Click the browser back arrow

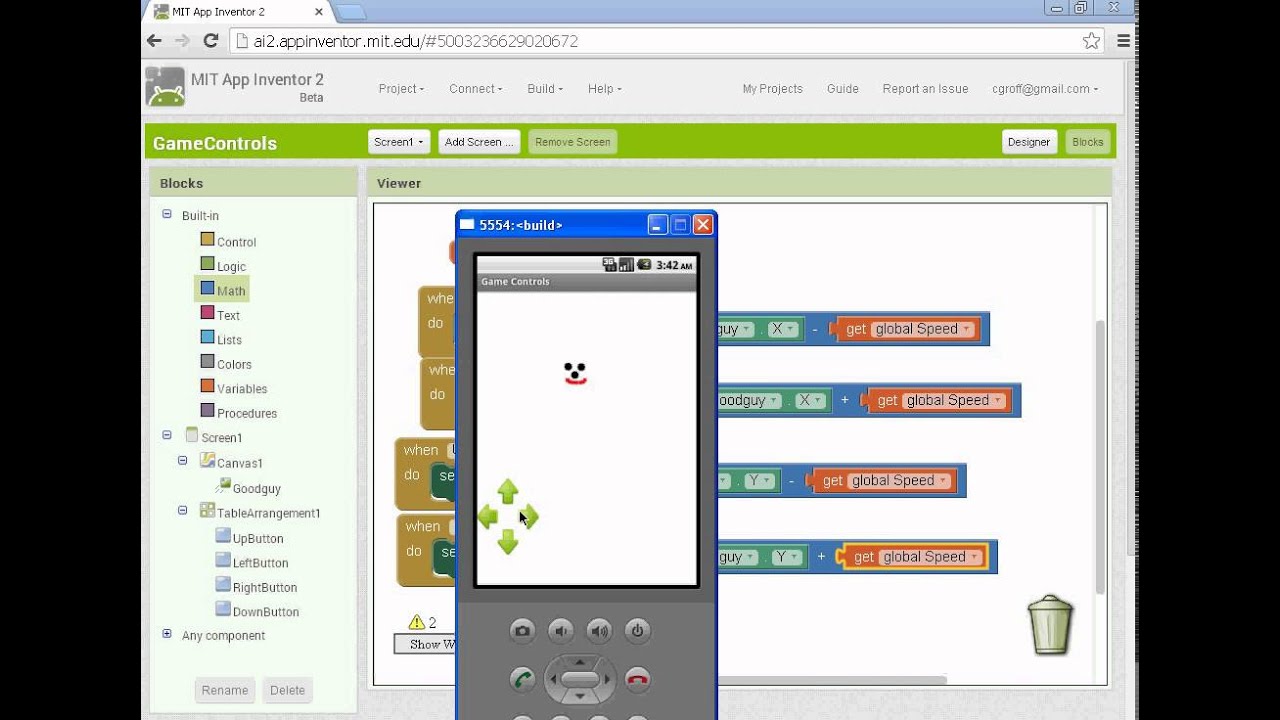coord(154,41)
